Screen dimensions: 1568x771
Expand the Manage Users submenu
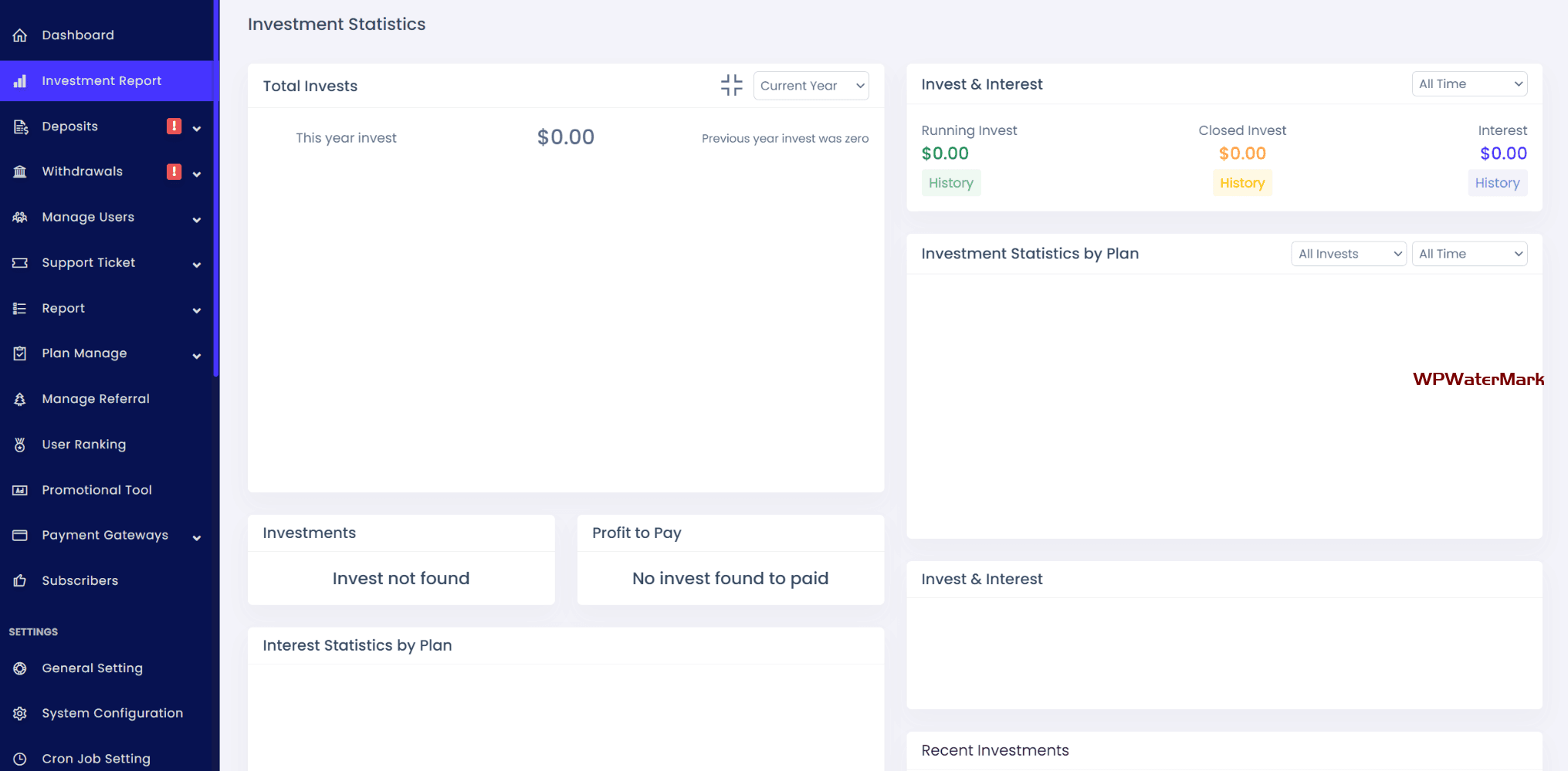point(197,219)
